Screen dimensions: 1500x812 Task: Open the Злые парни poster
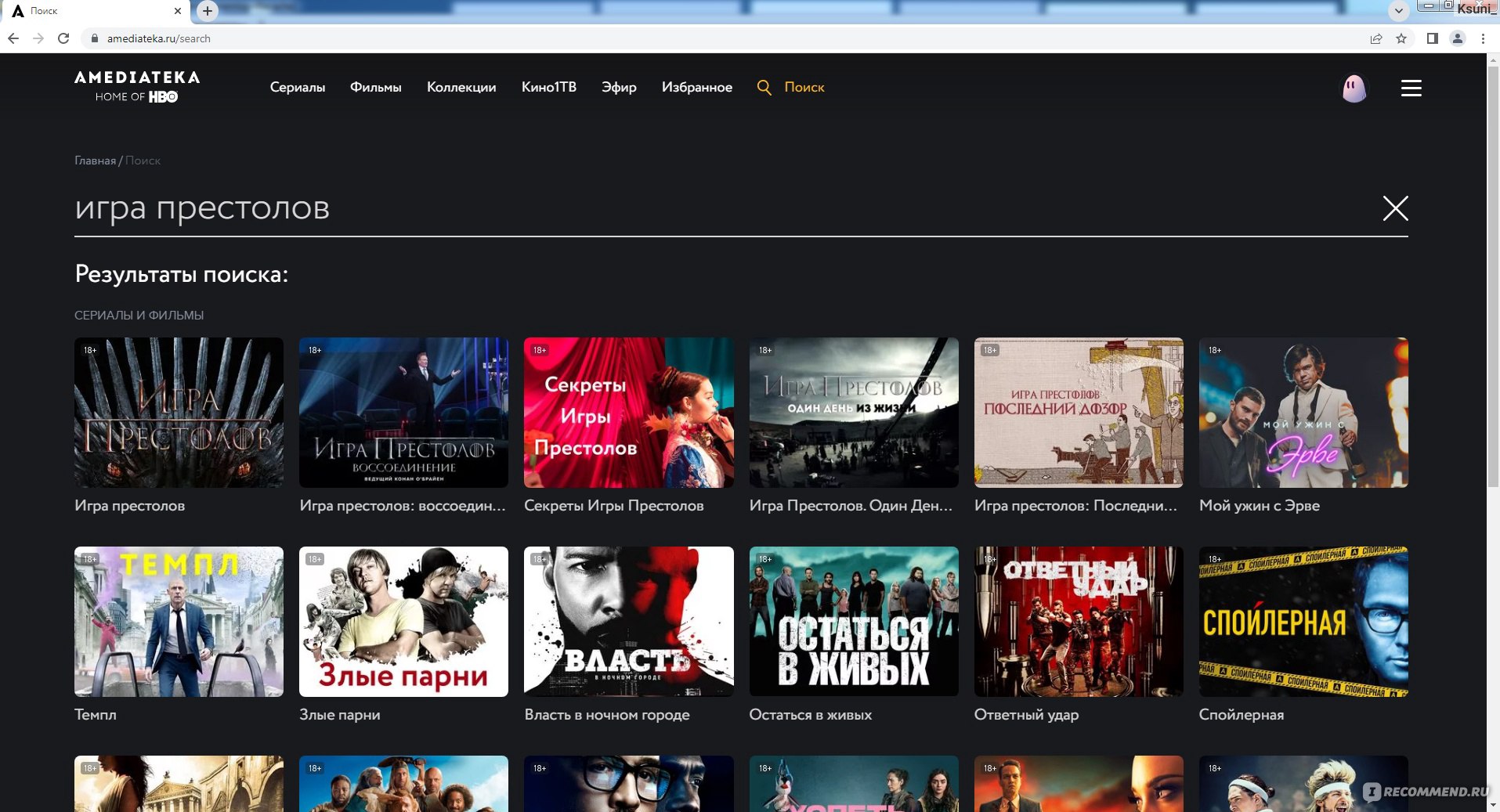403,622
